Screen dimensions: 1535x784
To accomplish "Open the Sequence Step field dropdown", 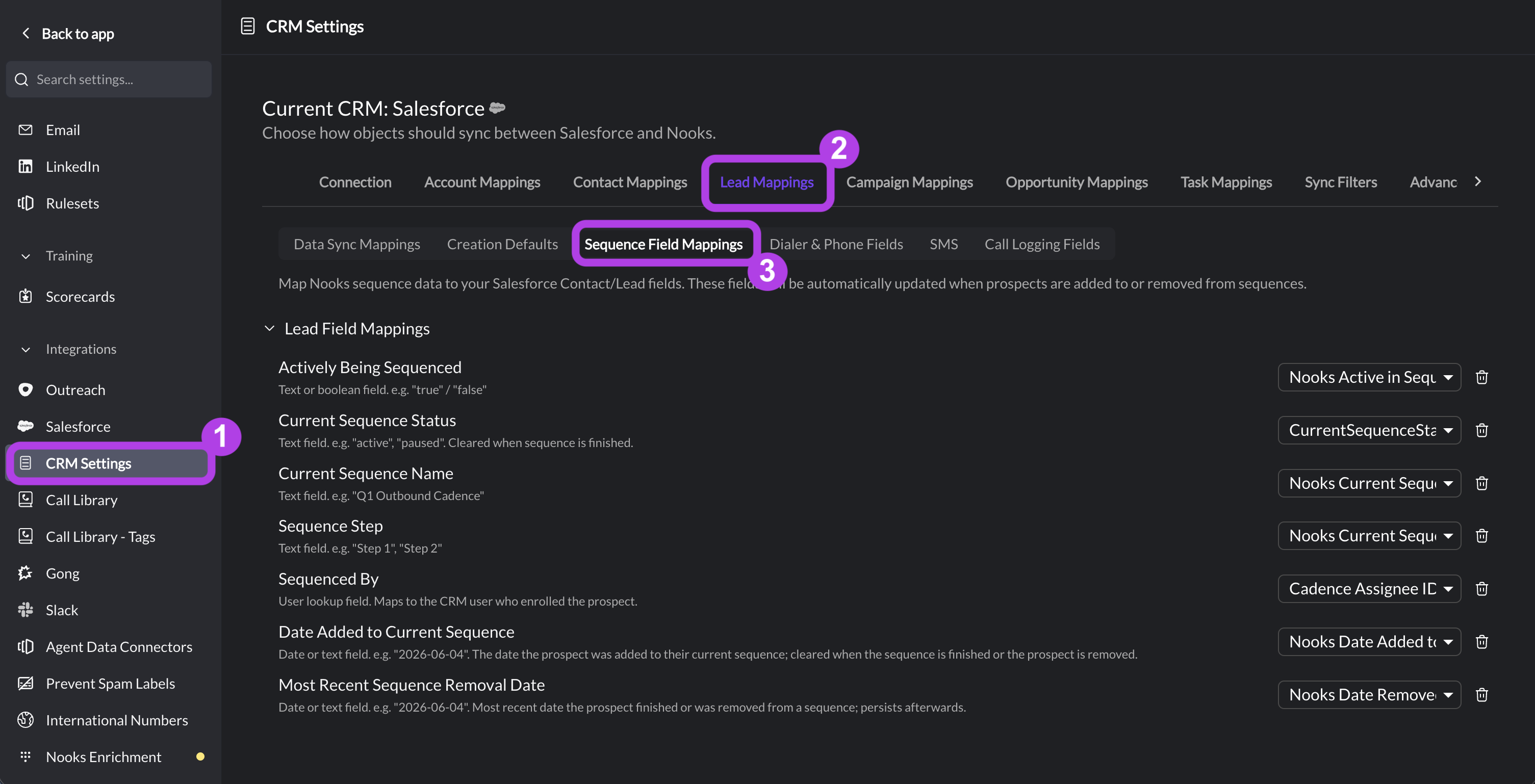I will (1369, 536).
